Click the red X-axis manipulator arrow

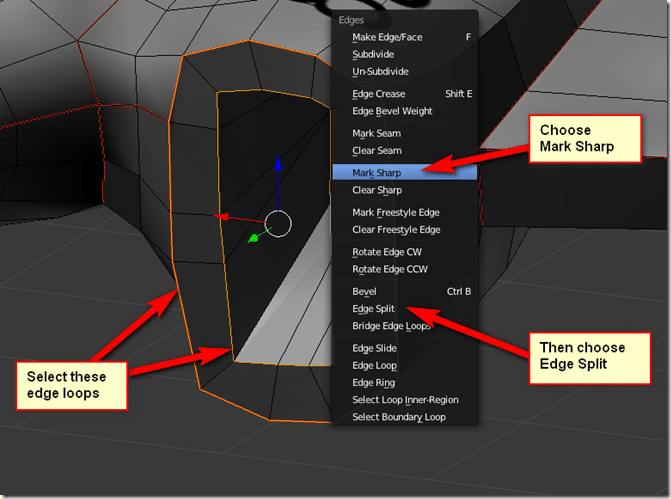(222, 217)
